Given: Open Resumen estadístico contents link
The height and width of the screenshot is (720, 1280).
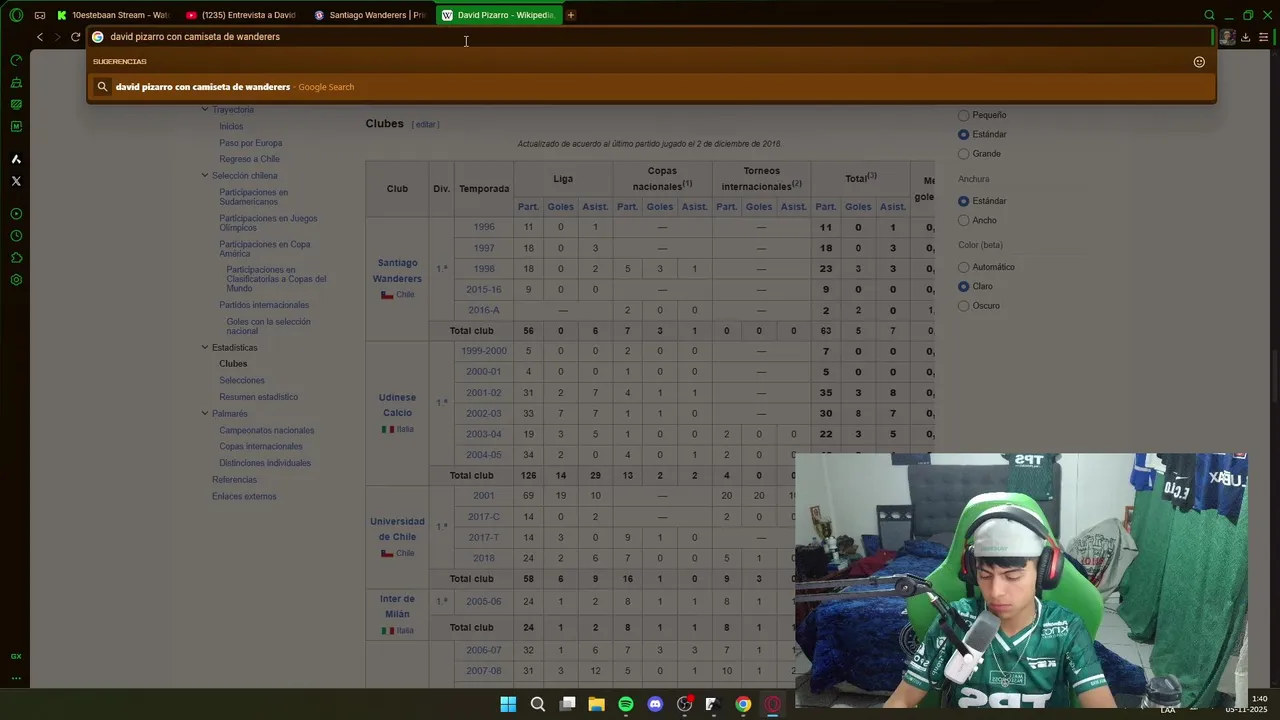Looking at the screenshot, I should [258, 397].
